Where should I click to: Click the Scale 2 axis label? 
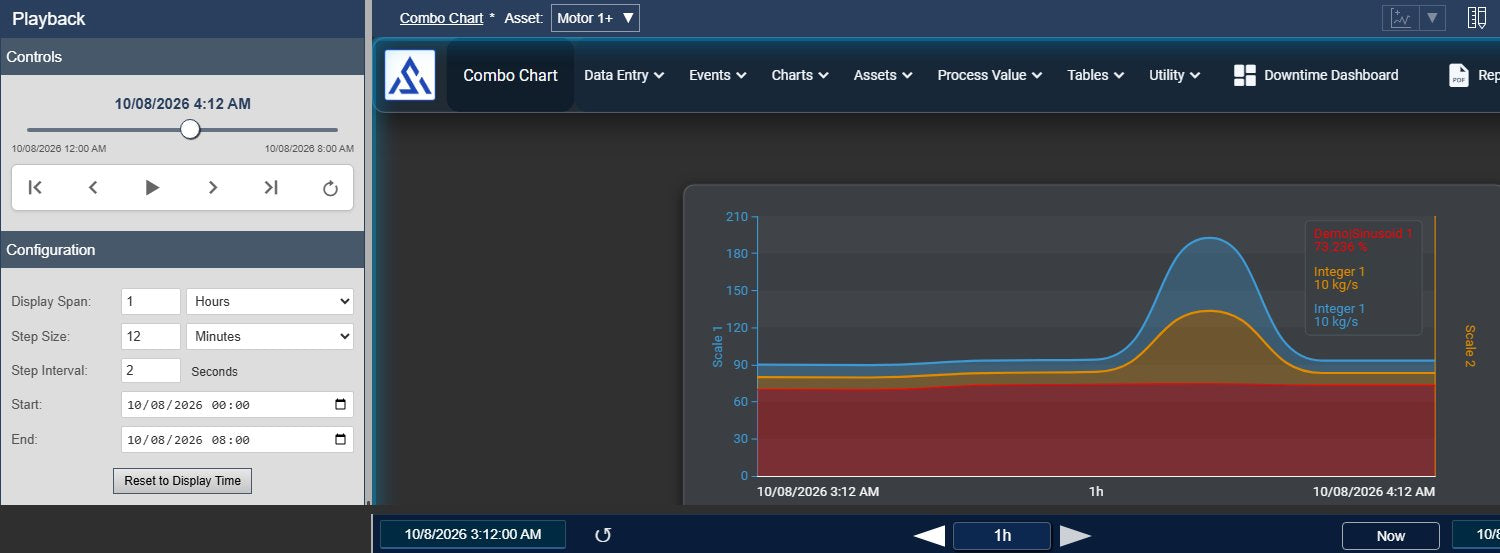[x=1470, y=346]
